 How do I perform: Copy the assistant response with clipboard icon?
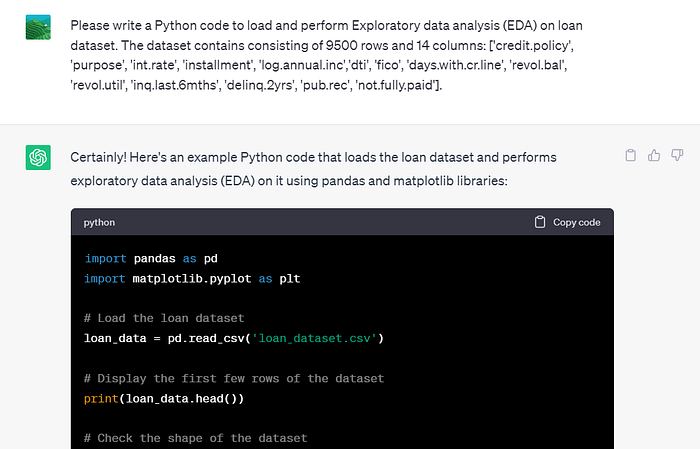(x=630, y=155)
